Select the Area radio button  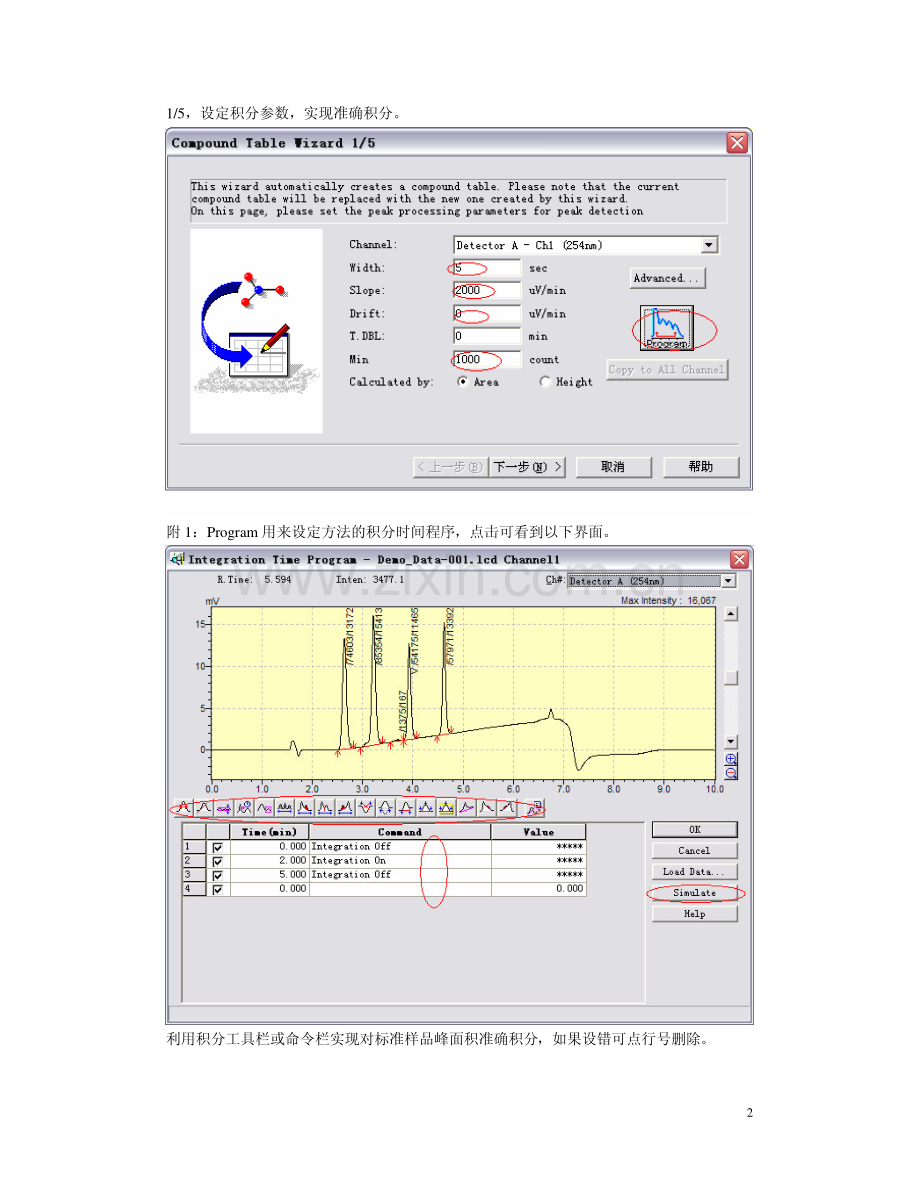coord(462,382)
